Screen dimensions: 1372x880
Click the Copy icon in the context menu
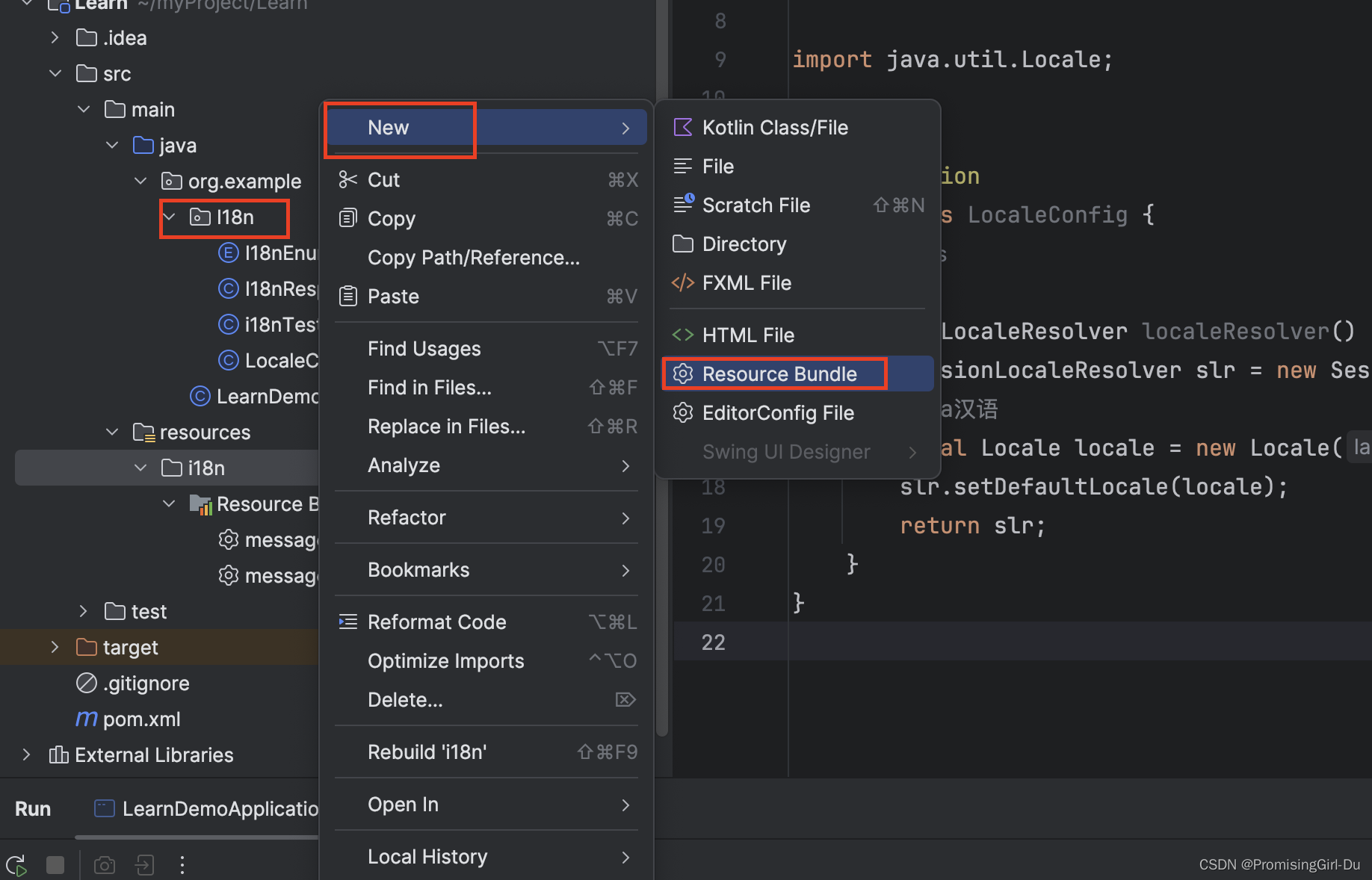[348, 218]
